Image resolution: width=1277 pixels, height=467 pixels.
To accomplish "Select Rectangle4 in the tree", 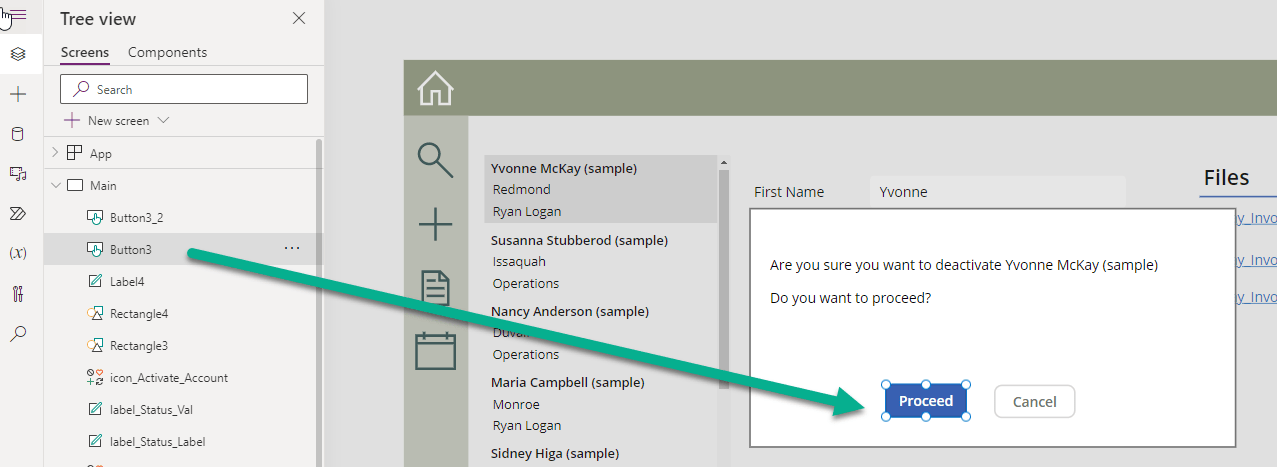I will 139,314.
